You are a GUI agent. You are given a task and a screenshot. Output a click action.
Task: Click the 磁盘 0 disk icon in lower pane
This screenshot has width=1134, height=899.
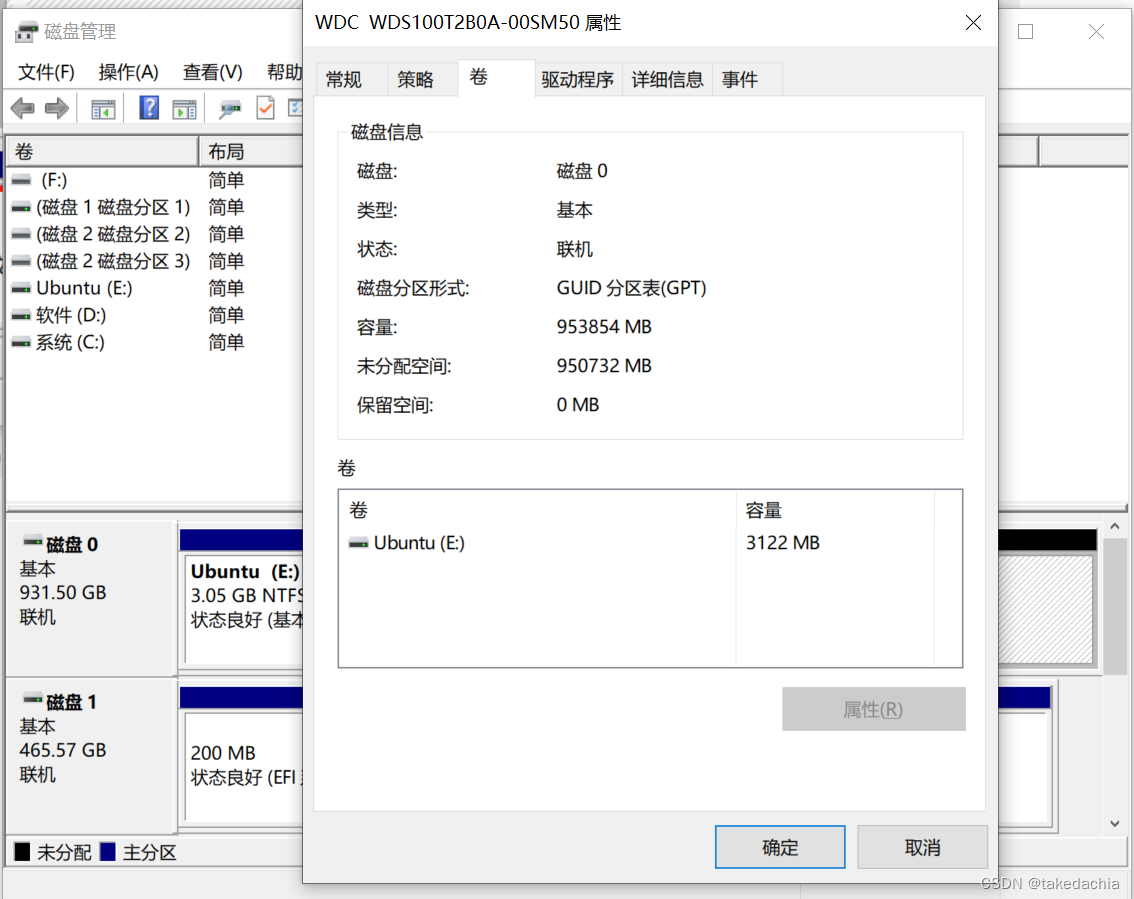[x=33, y=541]
